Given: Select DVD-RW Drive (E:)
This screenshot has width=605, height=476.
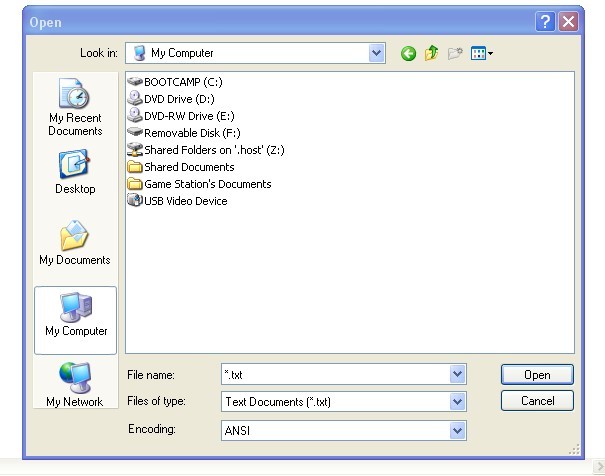Looking at the screenshot, I should click(x=188, y=116).
